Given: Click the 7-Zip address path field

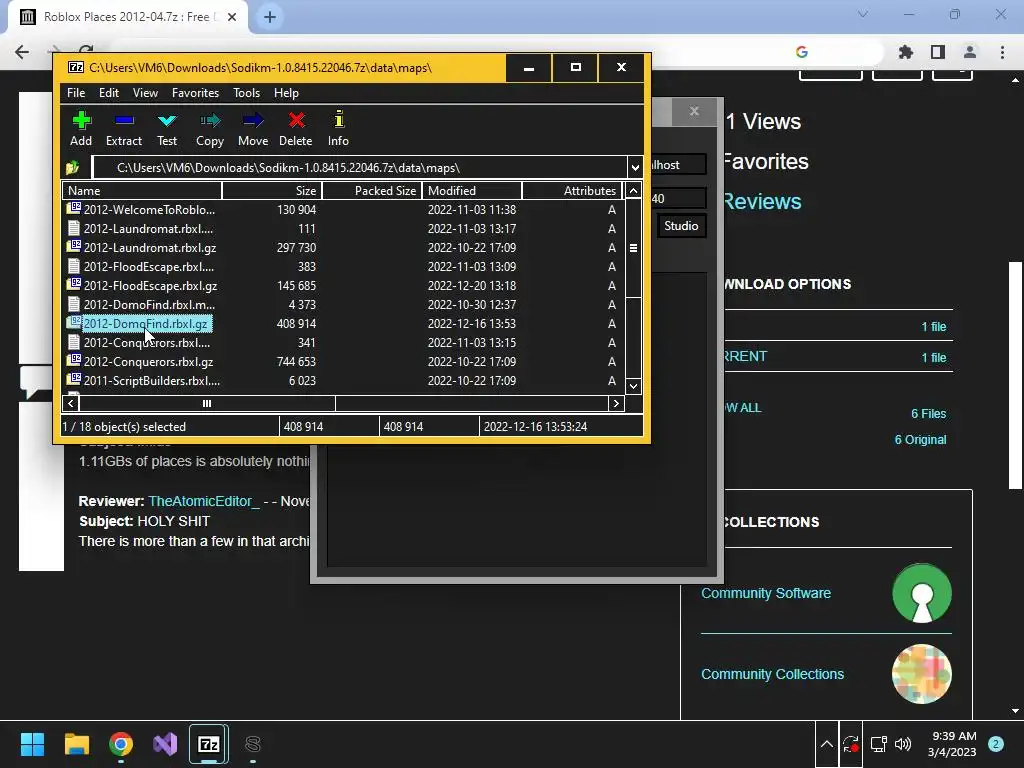Looking at the screenshot, I should point(360,168).
